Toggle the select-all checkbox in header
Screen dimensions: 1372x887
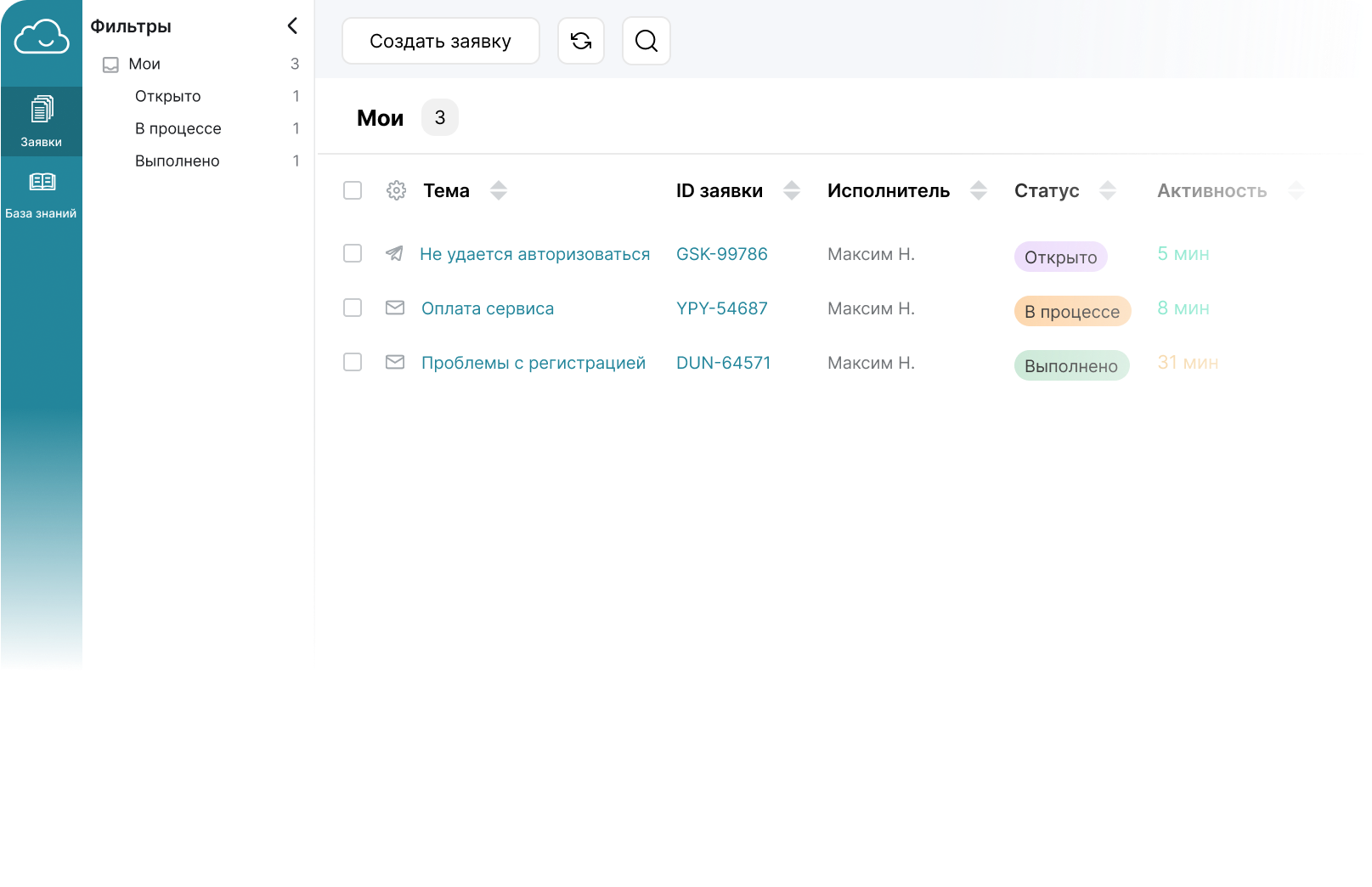pos(353,190)
